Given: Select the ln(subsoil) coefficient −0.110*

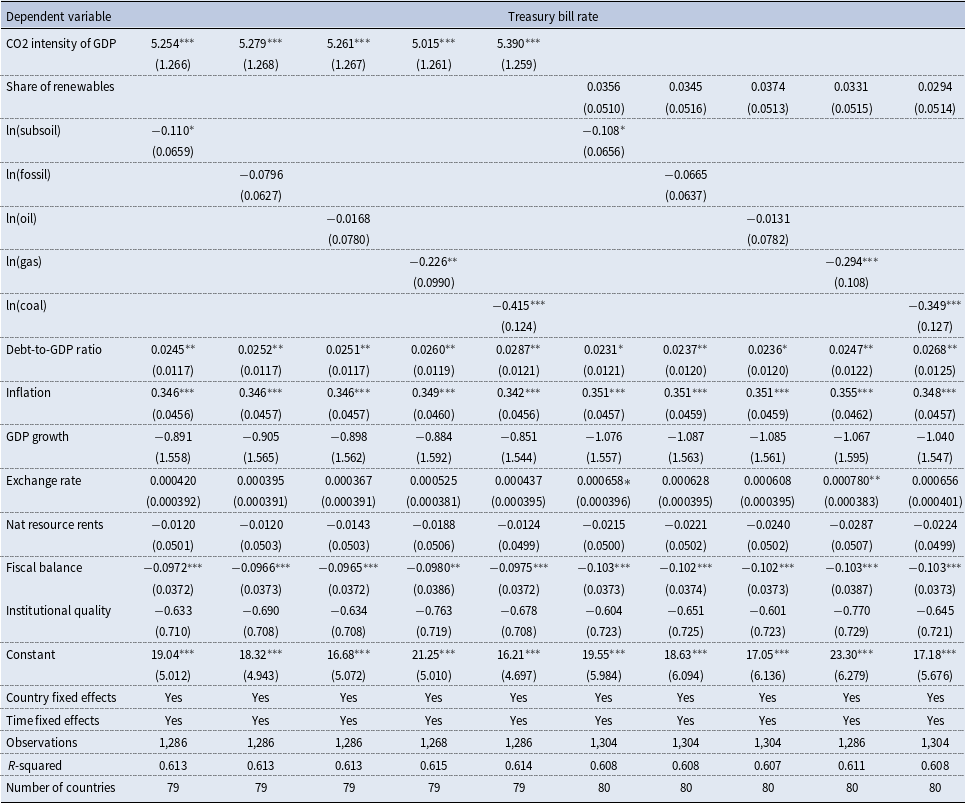Looking at the screenshot, I should tap(173, 130).
